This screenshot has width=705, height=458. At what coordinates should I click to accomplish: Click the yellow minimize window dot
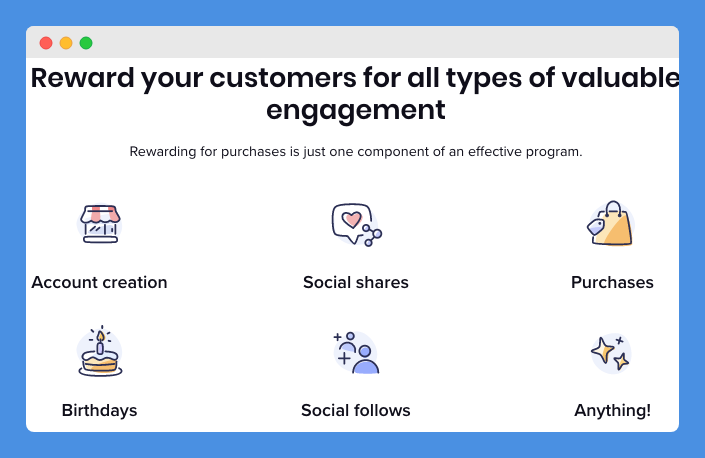click(66, 43)
